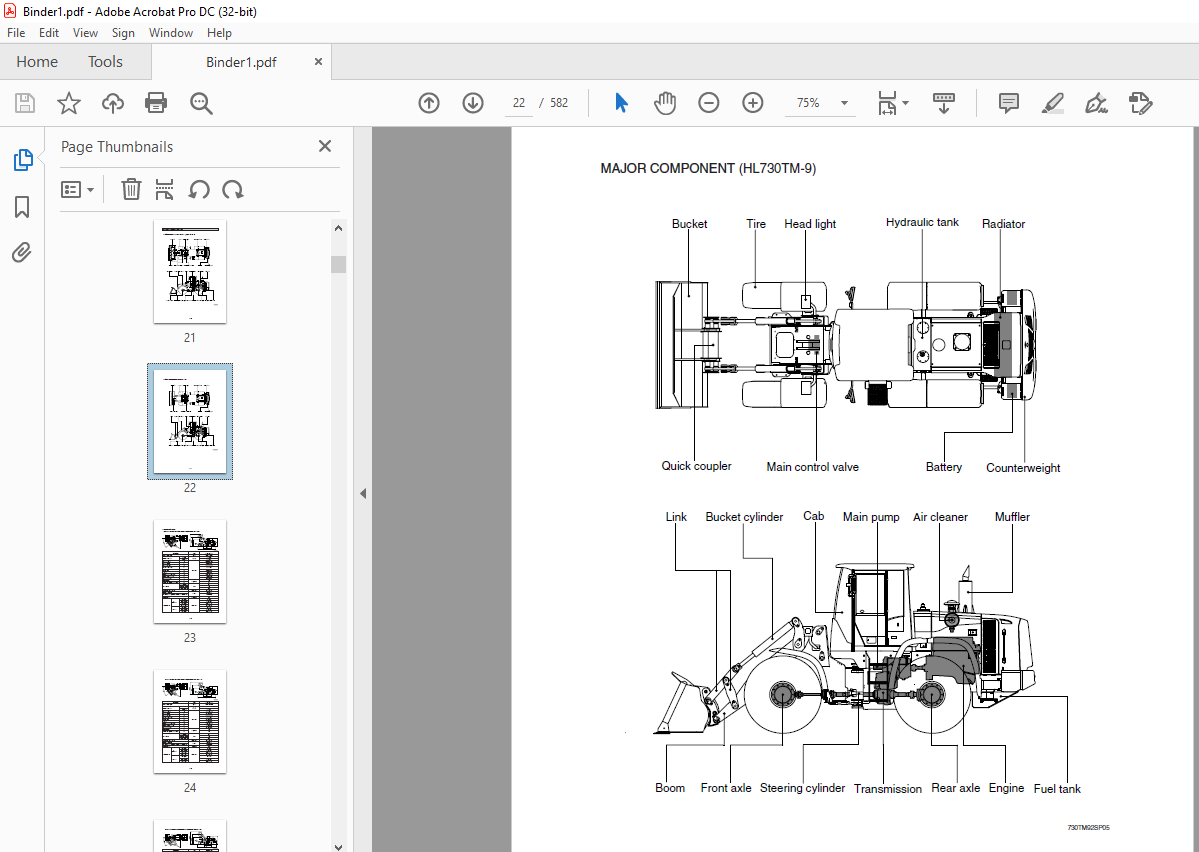Viewport: 1199px width, 852px height.
Task: Click the 'Hydraulic tank' label
Action: (922, 223)
